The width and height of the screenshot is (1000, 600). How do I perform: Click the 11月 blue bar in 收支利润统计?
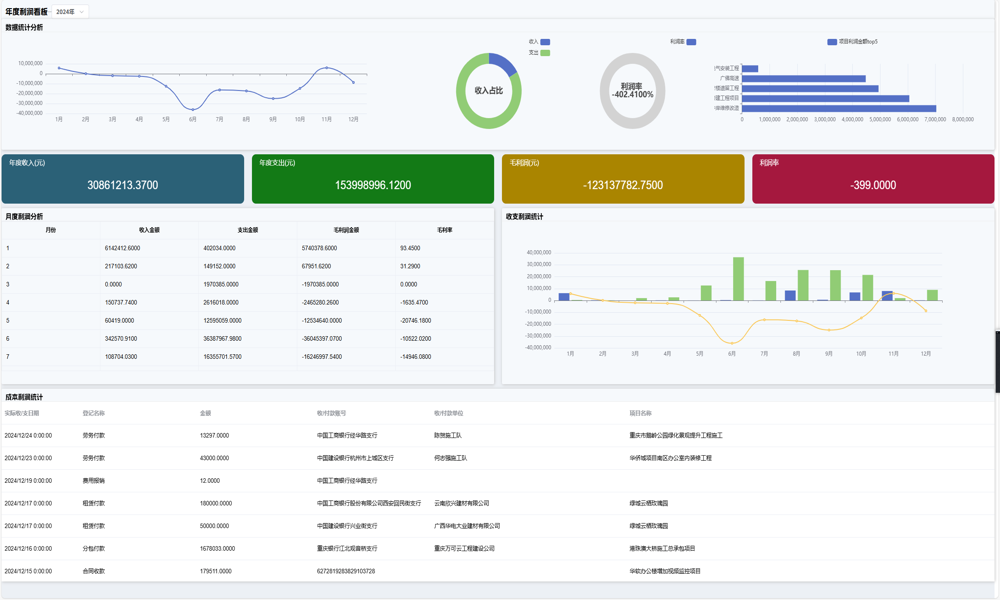887,296
